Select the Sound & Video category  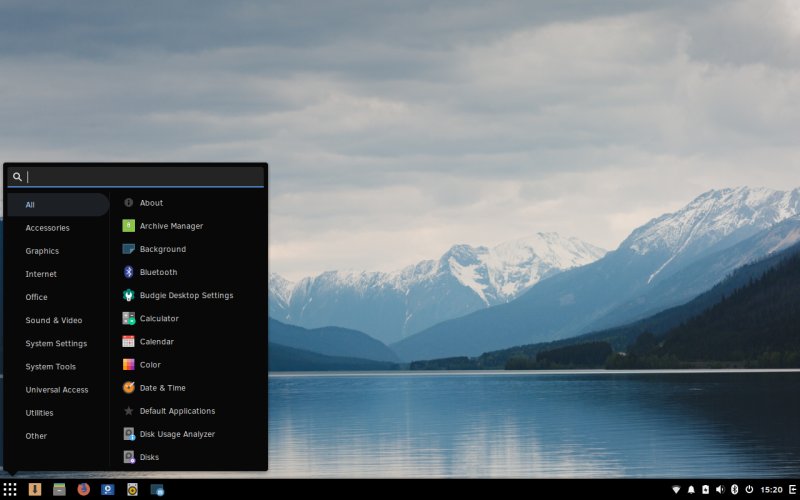point(54,320)
